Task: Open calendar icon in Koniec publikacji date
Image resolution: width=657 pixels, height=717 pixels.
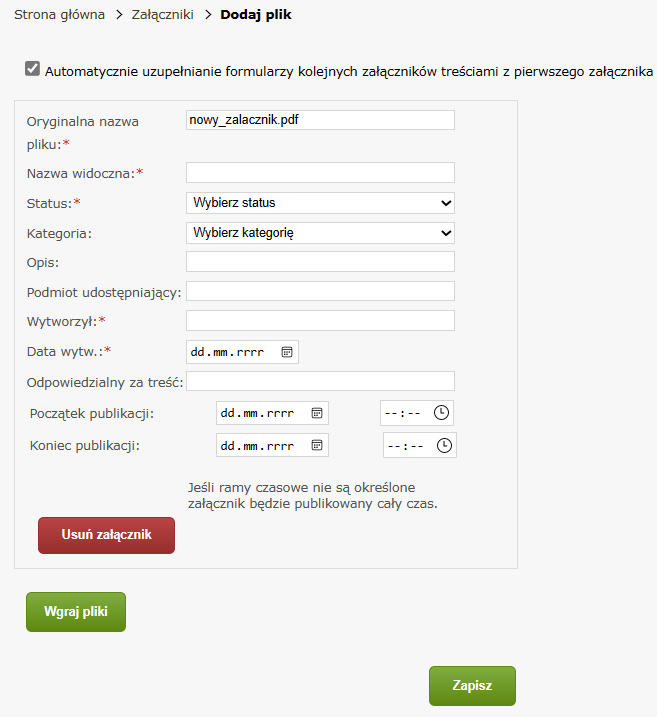Action: pyautogui.click(x=317, y=445)
